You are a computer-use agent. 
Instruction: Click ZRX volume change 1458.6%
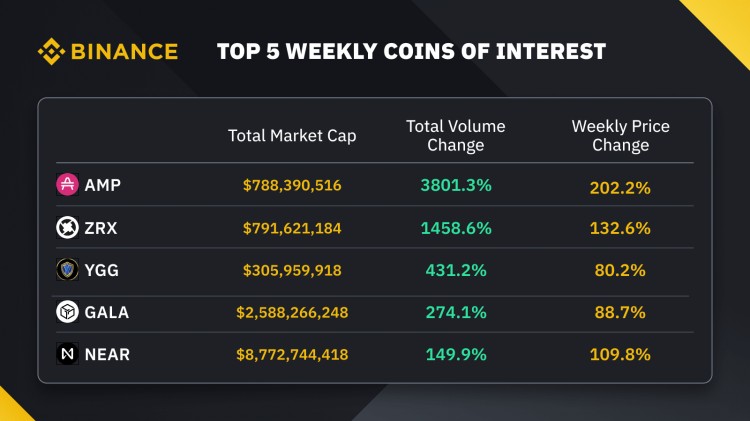pos(455,228)
